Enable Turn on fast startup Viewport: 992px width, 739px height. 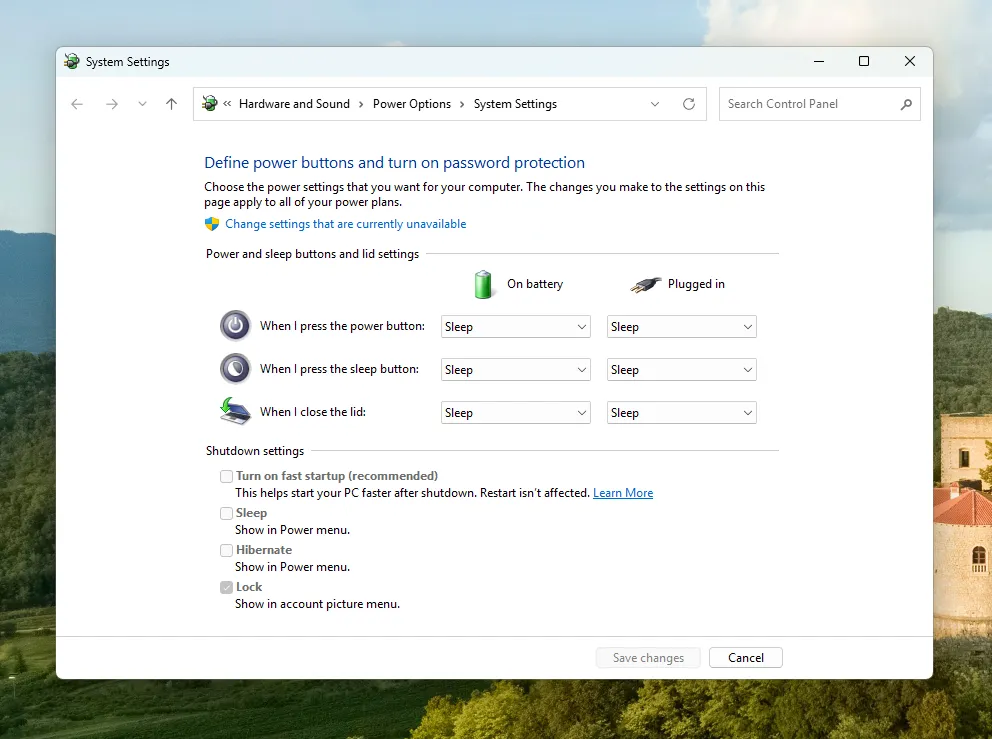(226, 476)
